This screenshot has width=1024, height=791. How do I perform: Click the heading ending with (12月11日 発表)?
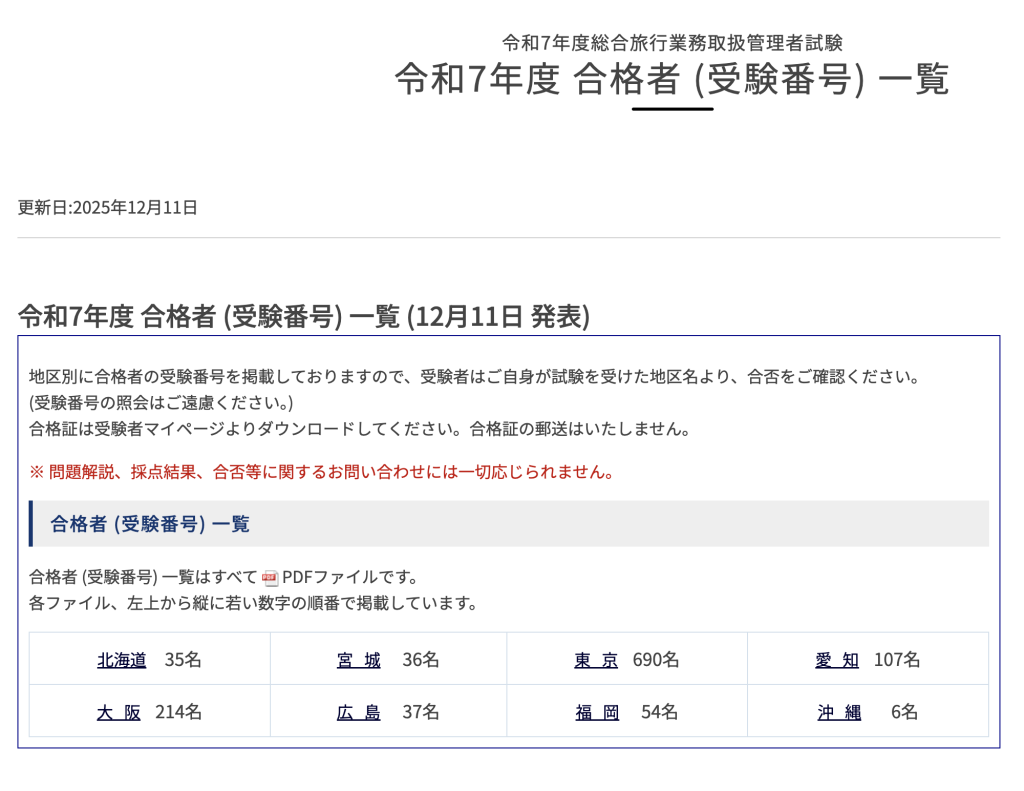pyautogui.click(x=304, y=316)
